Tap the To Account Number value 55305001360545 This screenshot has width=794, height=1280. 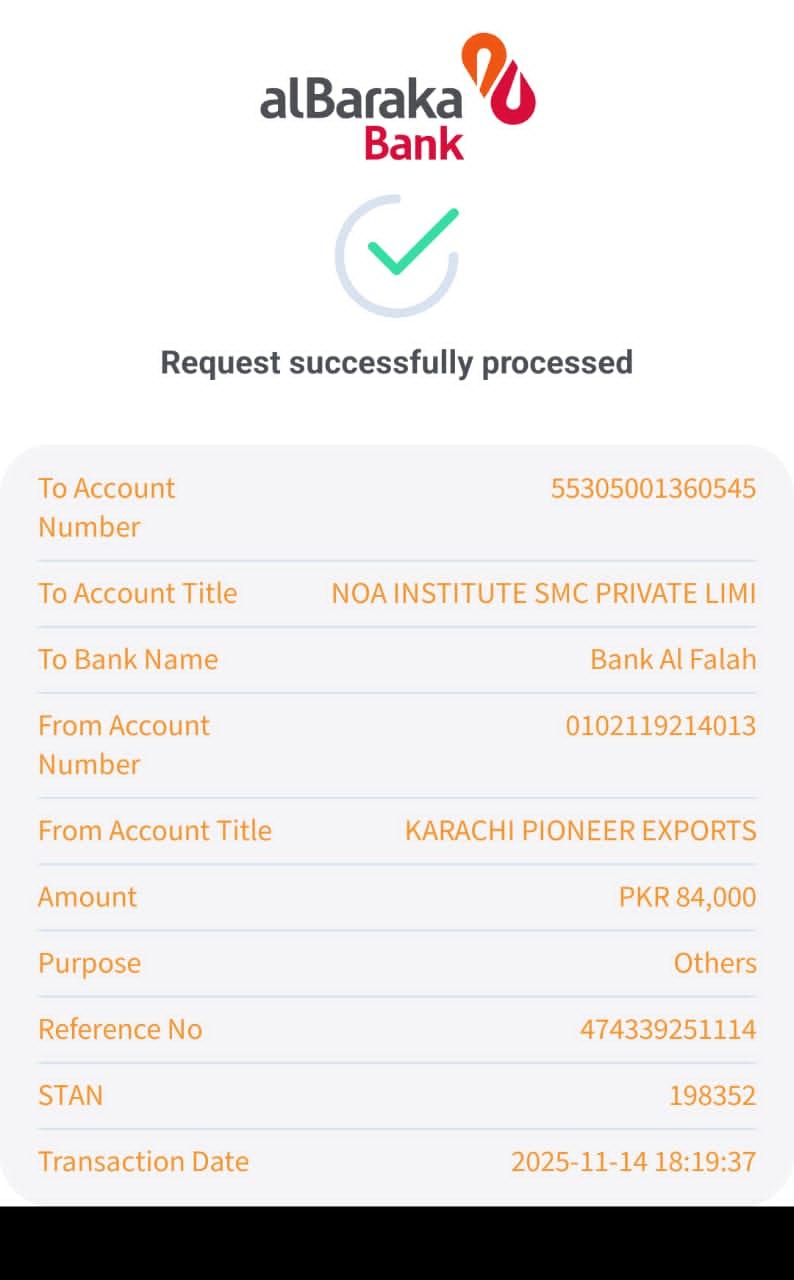(x=653, y=488)
